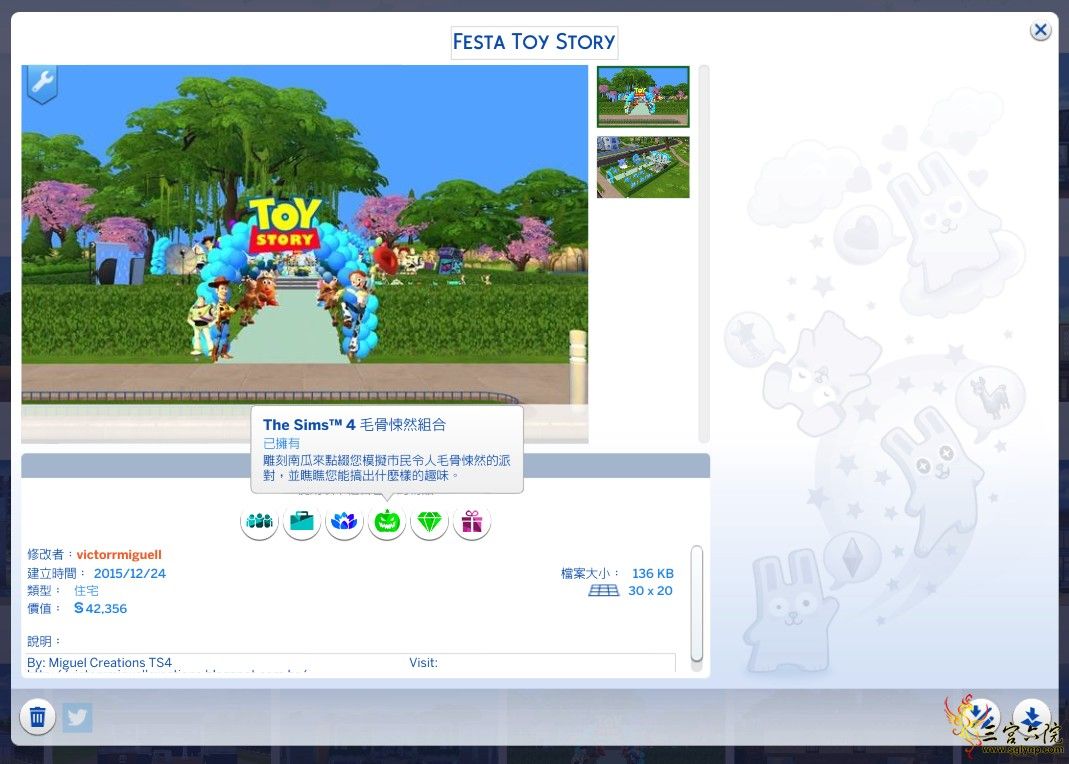Screen dimensions: 1069x764
Task: Click the large Toy Story preview image
Action: tap(305, 254)
